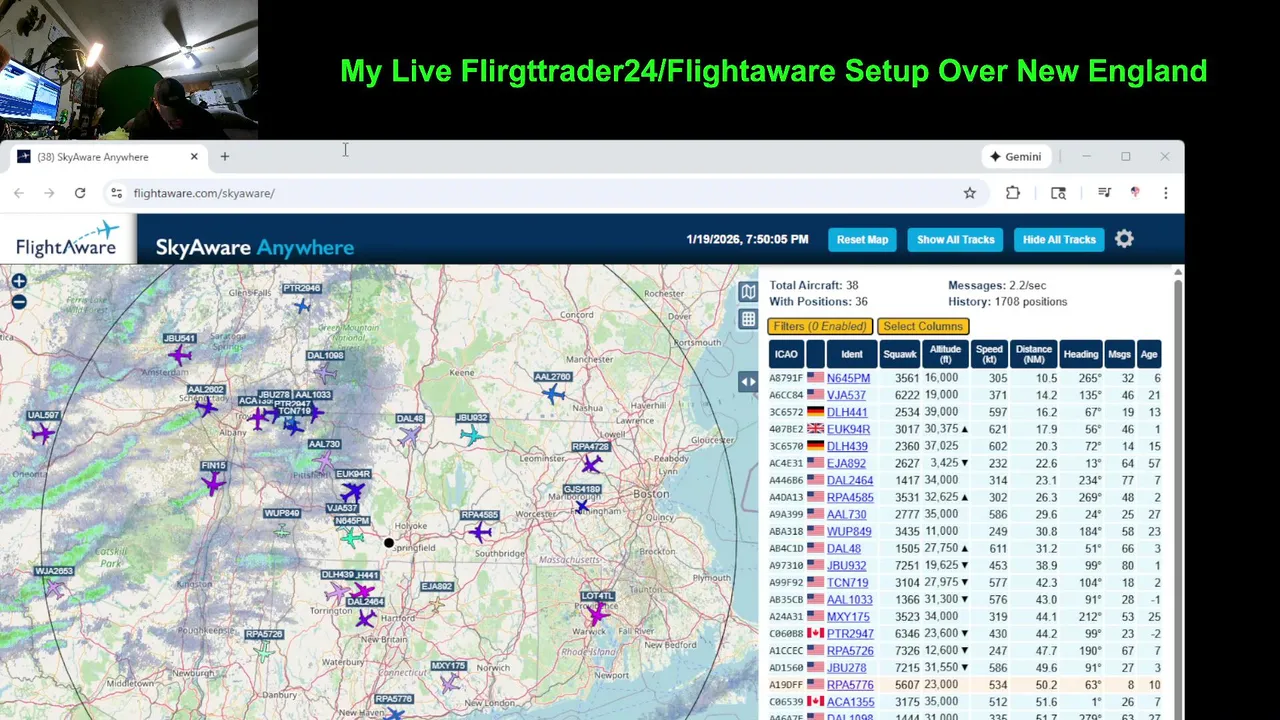Select PTR2946 aircraft on the map
The height and width of the screenshot is (720, 1280).
pos(302,306)
